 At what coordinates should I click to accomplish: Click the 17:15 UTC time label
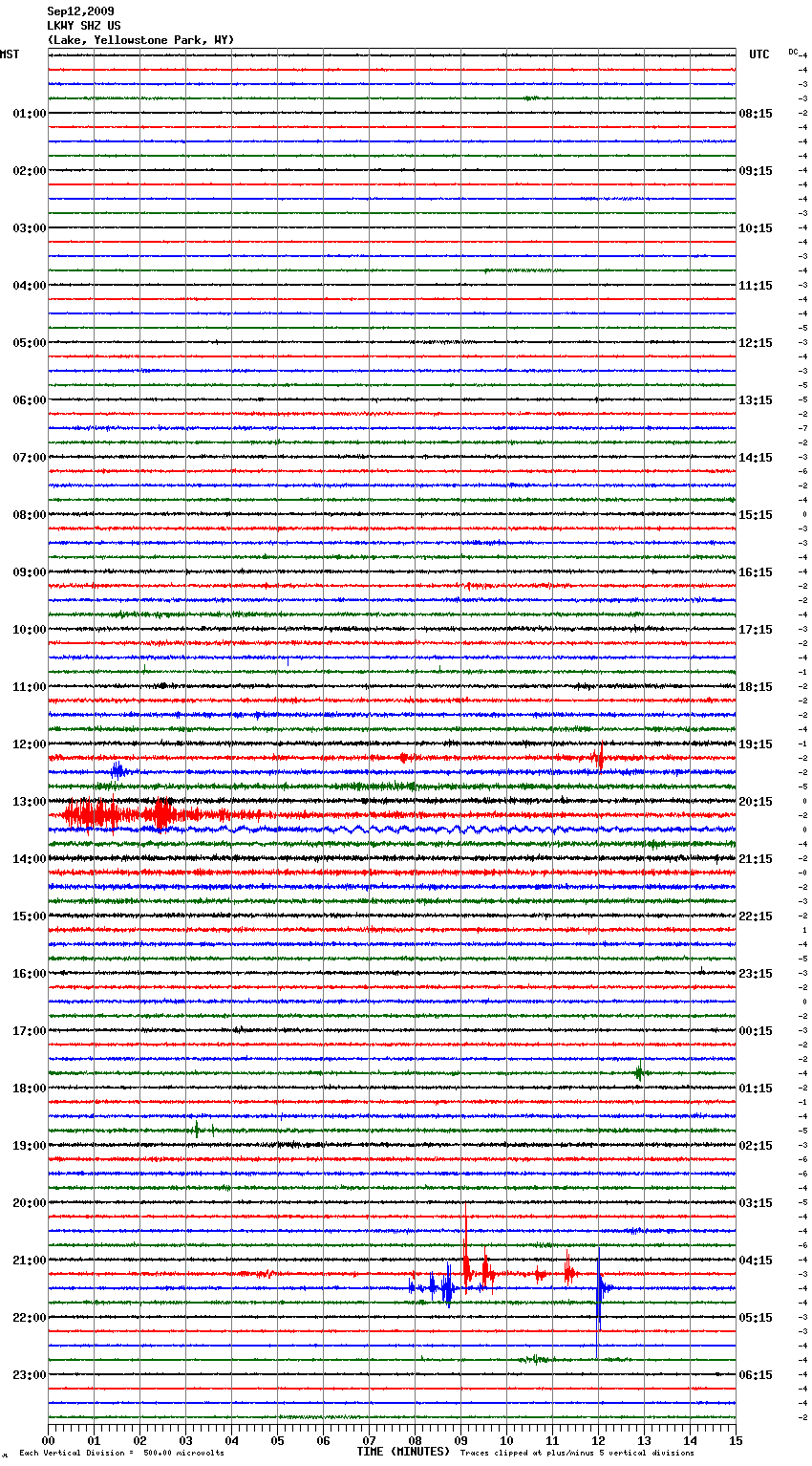(756, 630)
